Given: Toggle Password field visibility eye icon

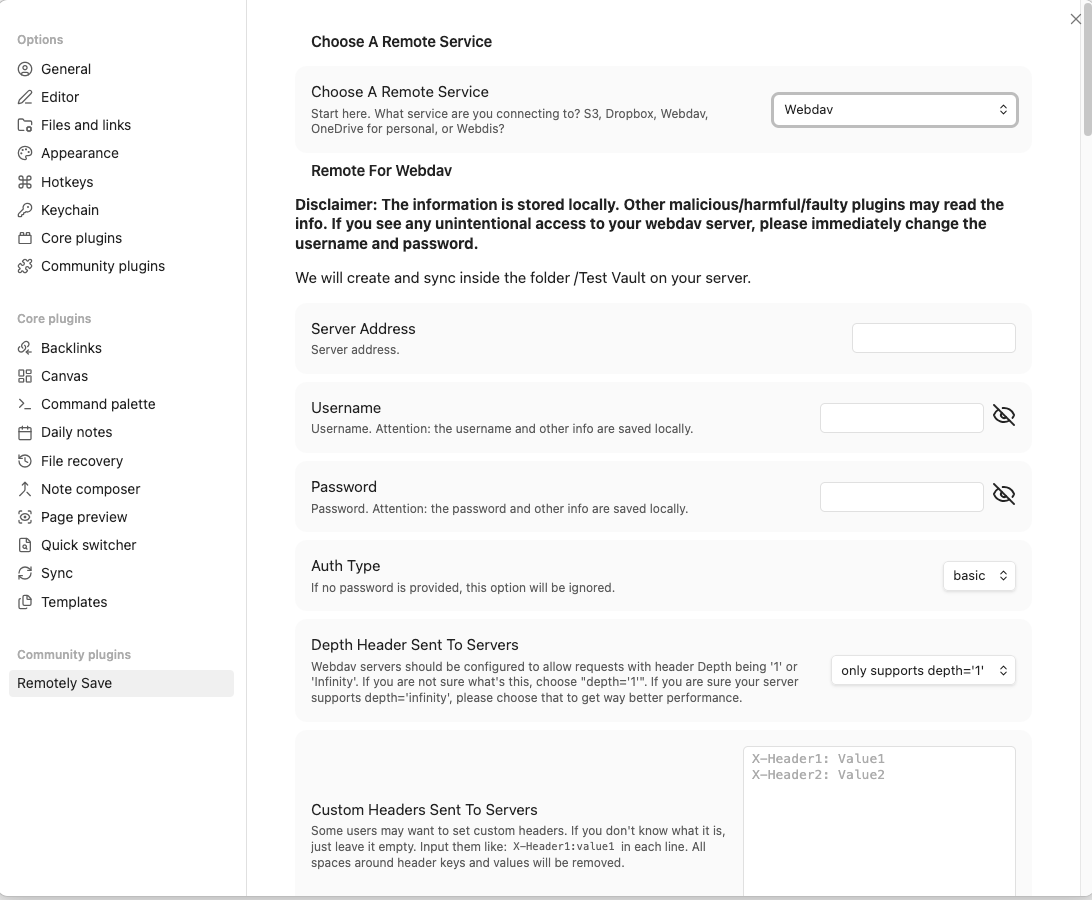Looking at the screenshot, I should 1004,495.
